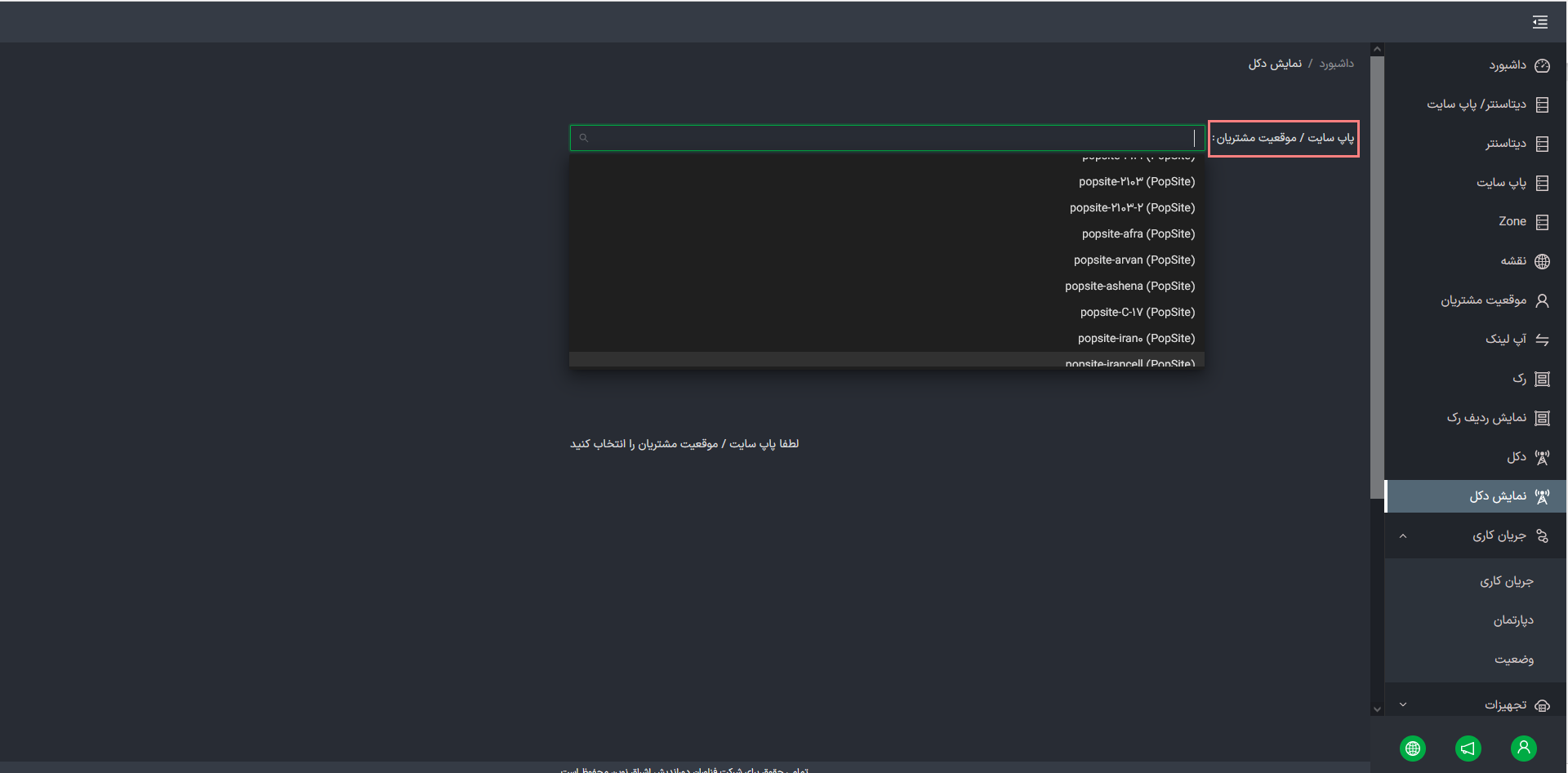
Task: Click the آپ لینک swap arrows icon
Action: pos(1542,340)
